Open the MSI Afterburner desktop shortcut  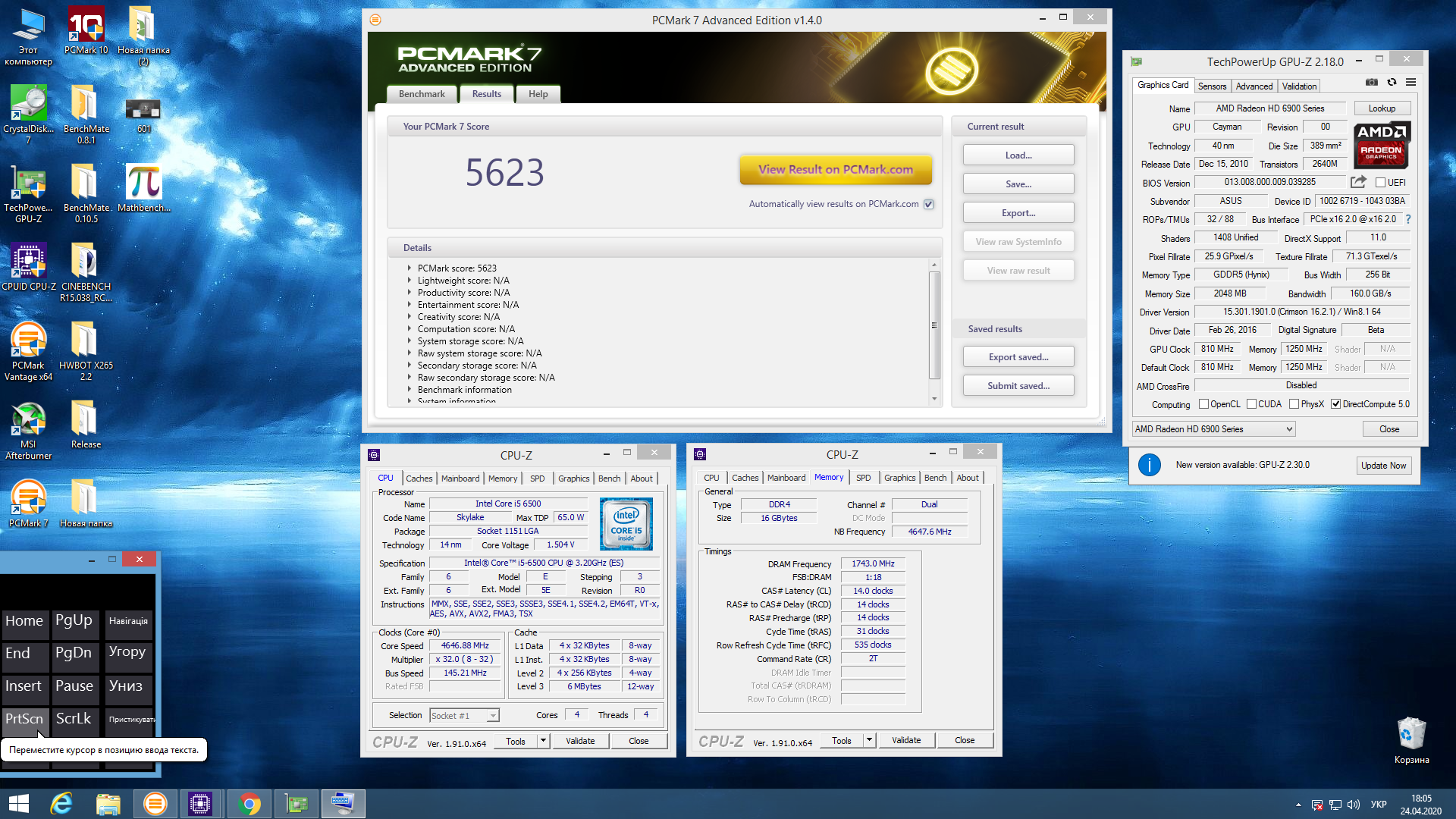28,429
